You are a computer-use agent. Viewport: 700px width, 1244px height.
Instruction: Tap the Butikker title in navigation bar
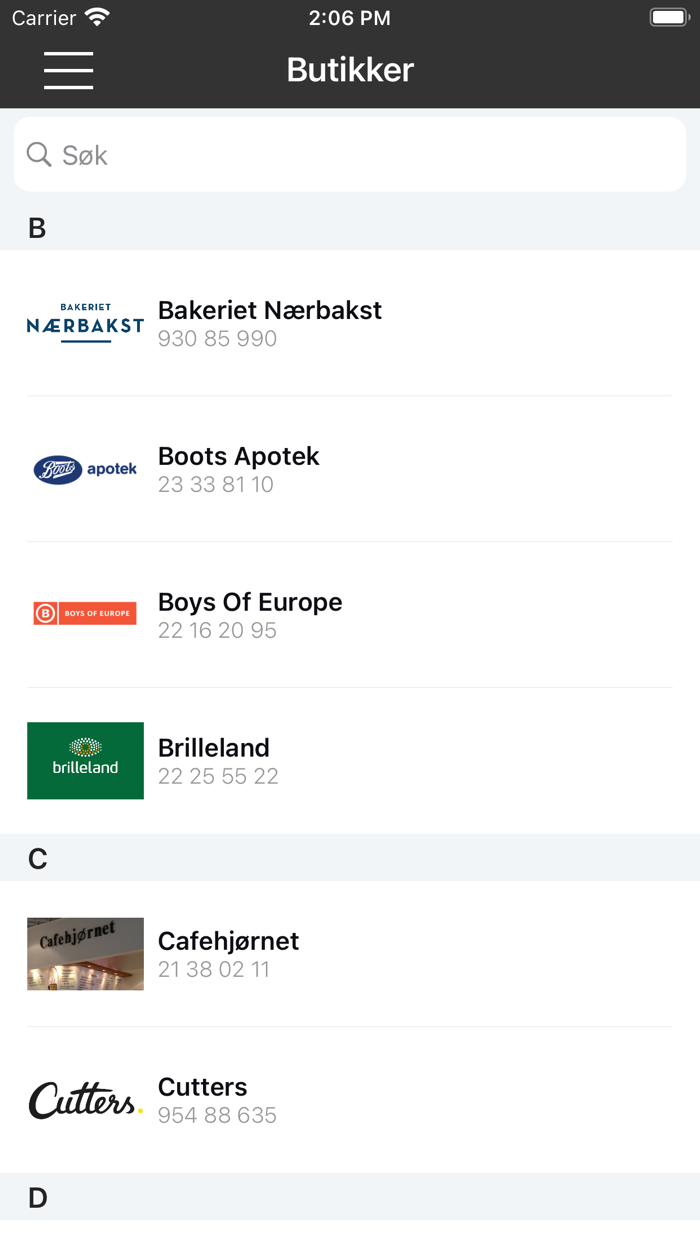[x=349, y=70]
